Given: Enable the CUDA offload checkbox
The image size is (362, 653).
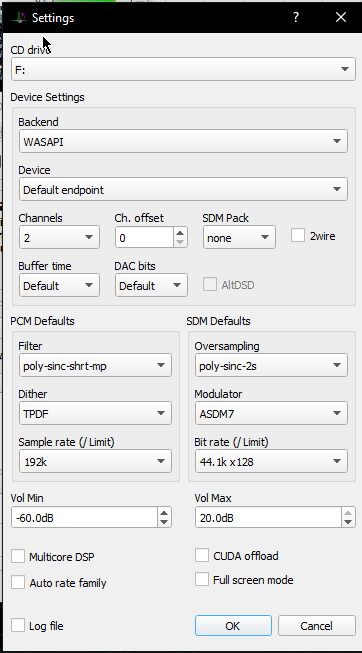Looking at the screenshot, I should [x=202, y=555].
